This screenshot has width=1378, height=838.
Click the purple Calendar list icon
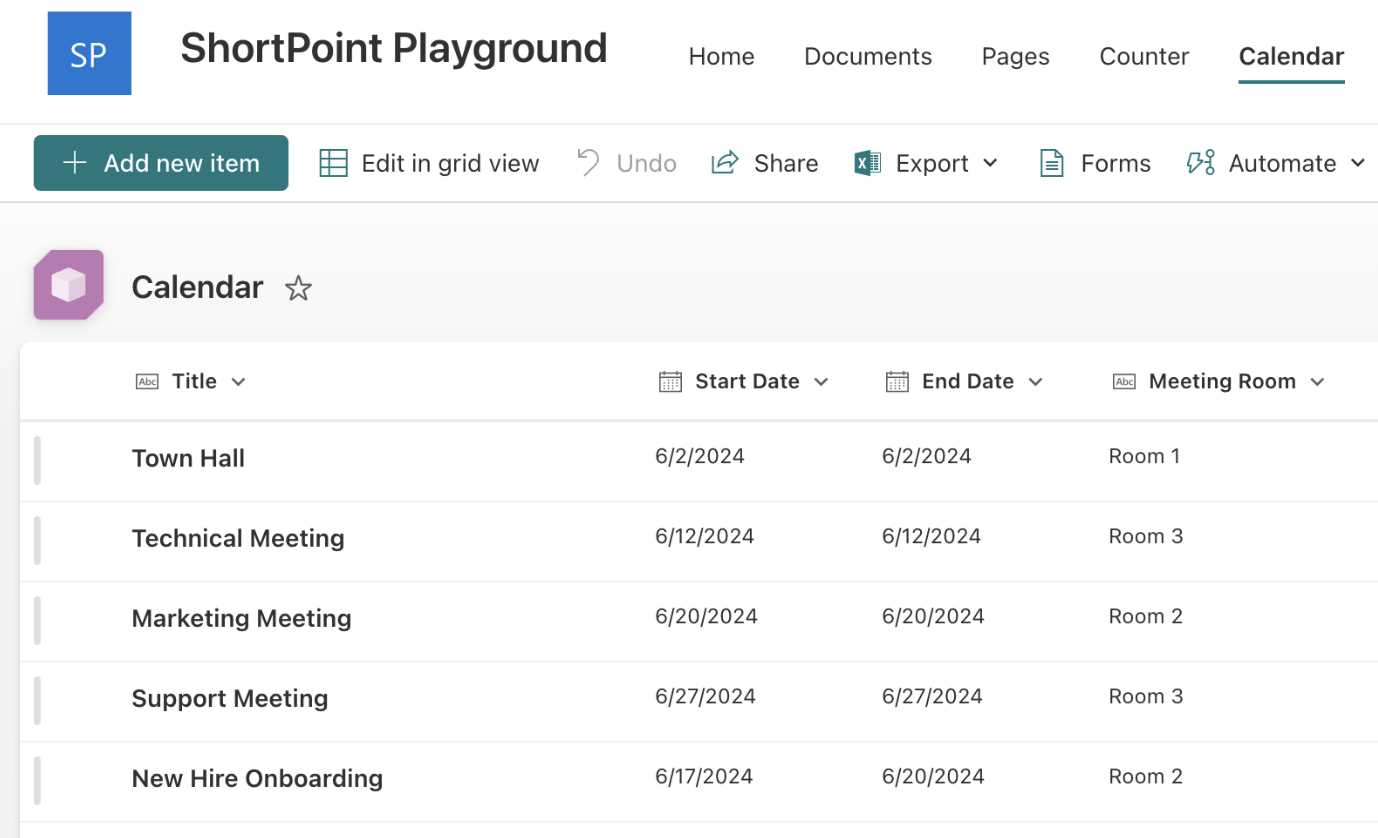coord(68,285)
